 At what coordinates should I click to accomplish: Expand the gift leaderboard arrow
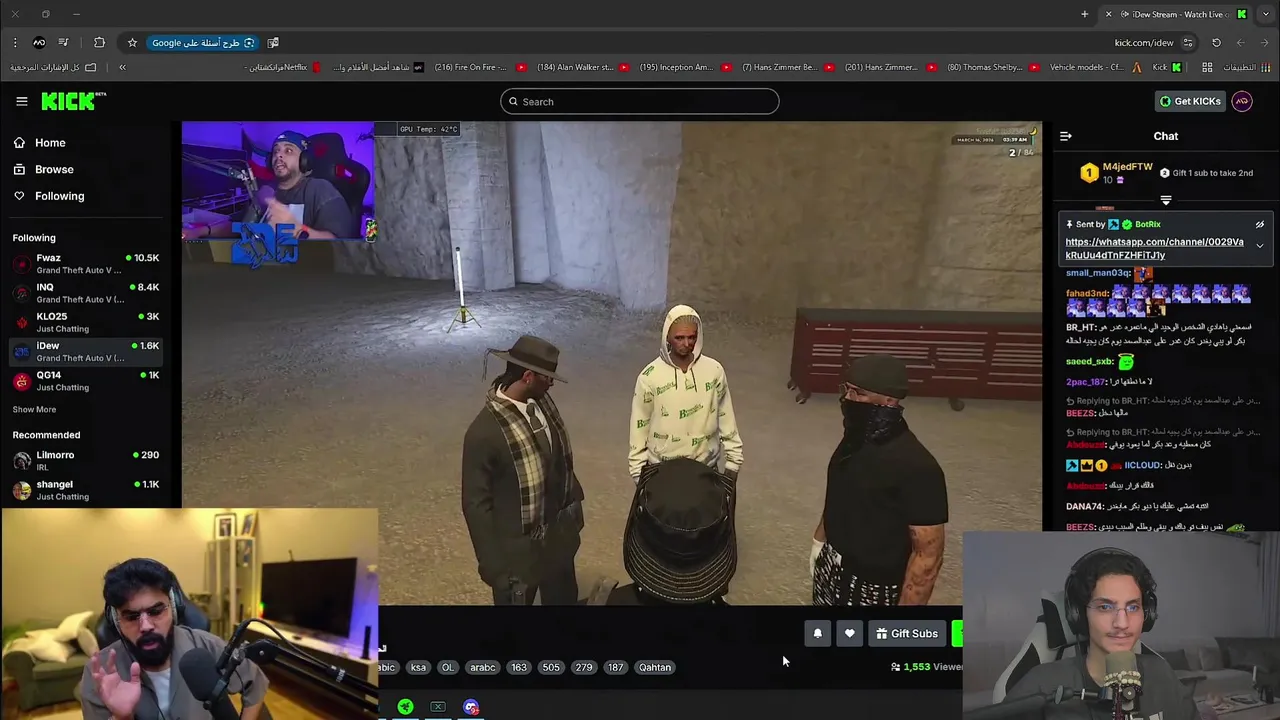pyautogui.click(x=1165, y=200)
